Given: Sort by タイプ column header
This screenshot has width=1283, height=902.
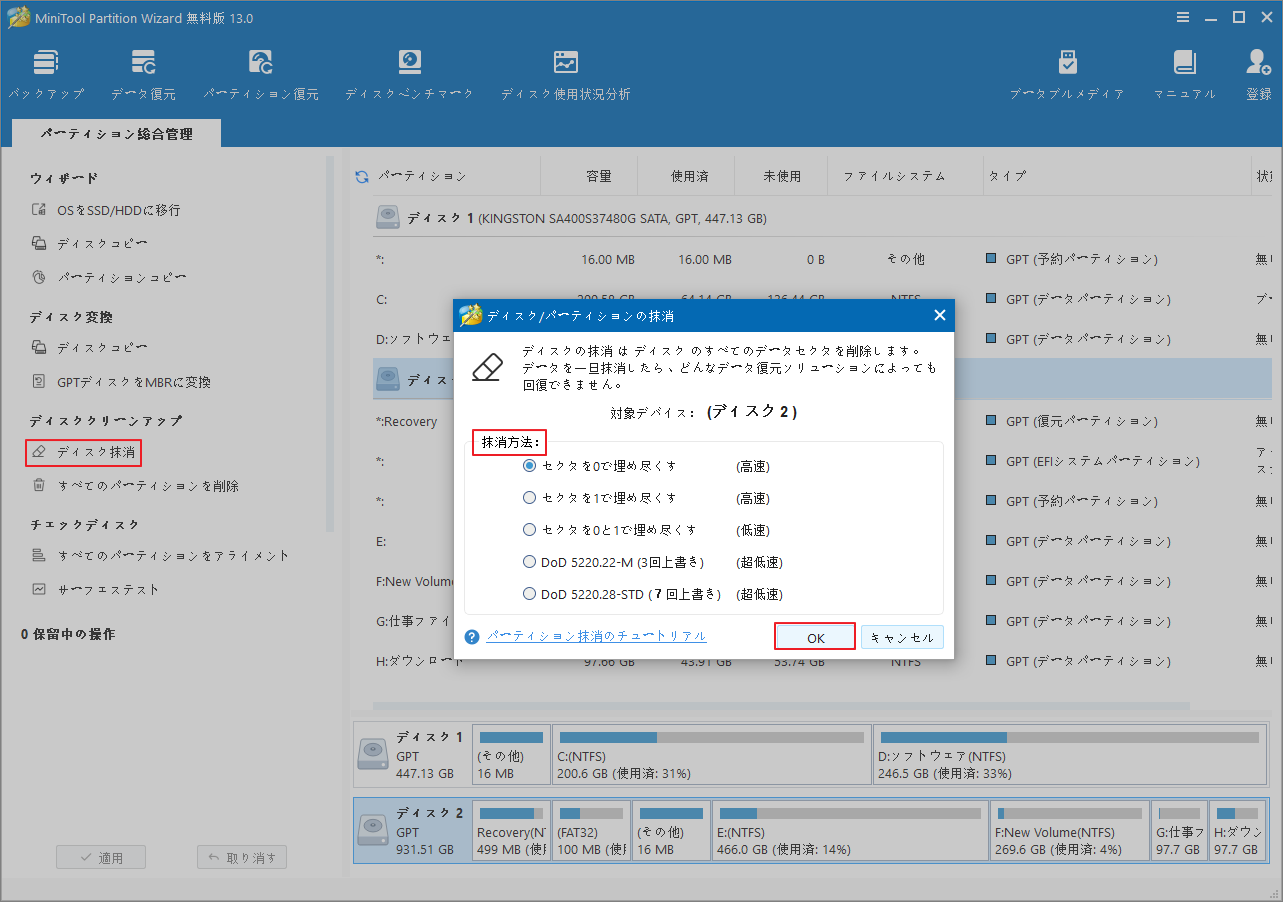Looking at the screenshot, I should click(1116, 176).
